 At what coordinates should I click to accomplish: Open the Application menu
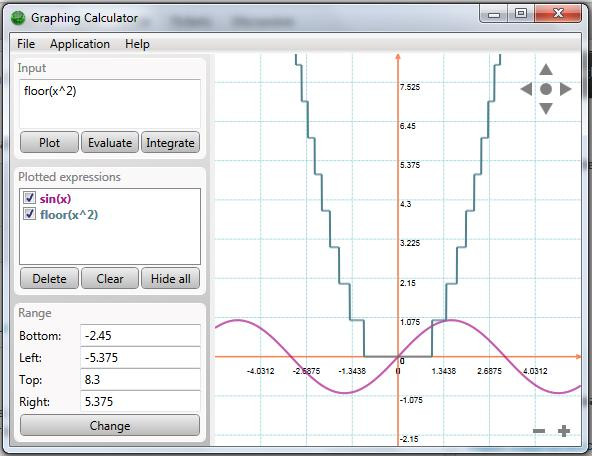[x=80, y=44]
